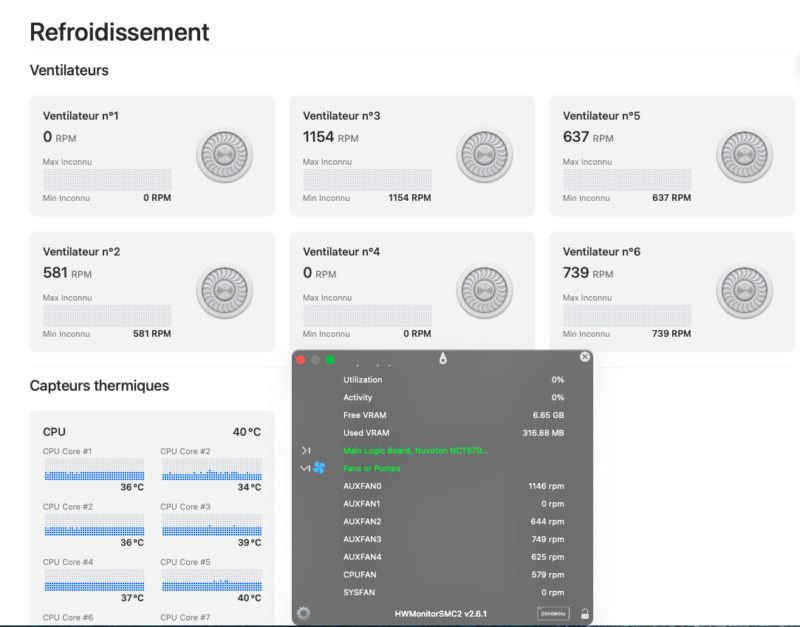The width and height of the screenshot is (800, 627).
Task: Click the flame icon atop HWMonitorSMC2 window
Action: point(443,358)
